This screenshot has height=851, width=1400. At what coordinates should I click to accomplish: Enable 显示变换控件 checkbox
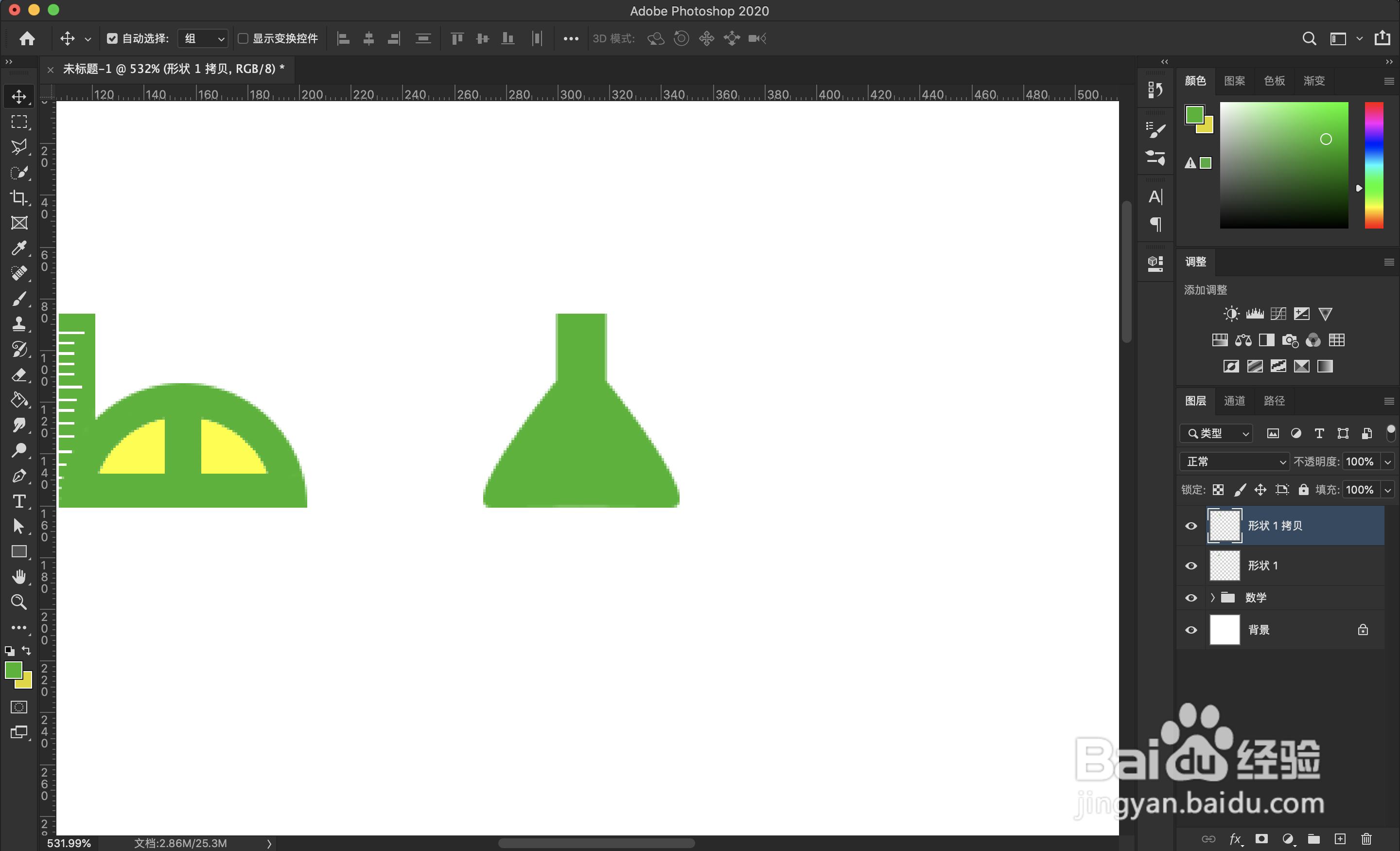243,38
